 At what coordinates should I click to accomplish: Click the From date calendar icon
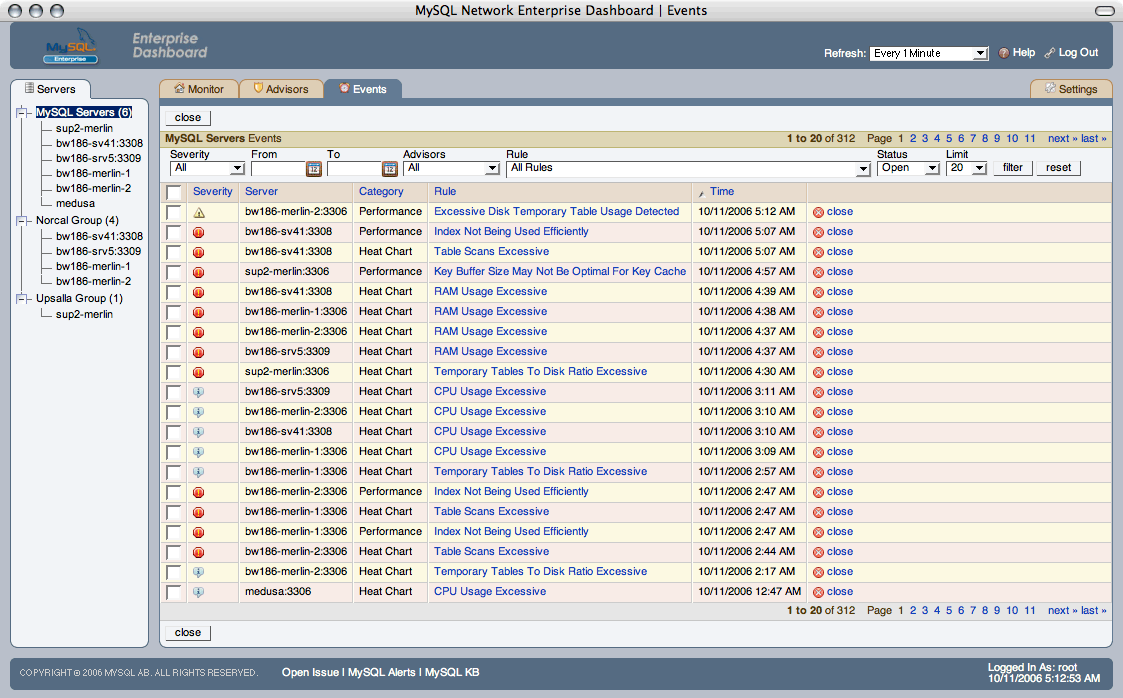click(314, 169)
